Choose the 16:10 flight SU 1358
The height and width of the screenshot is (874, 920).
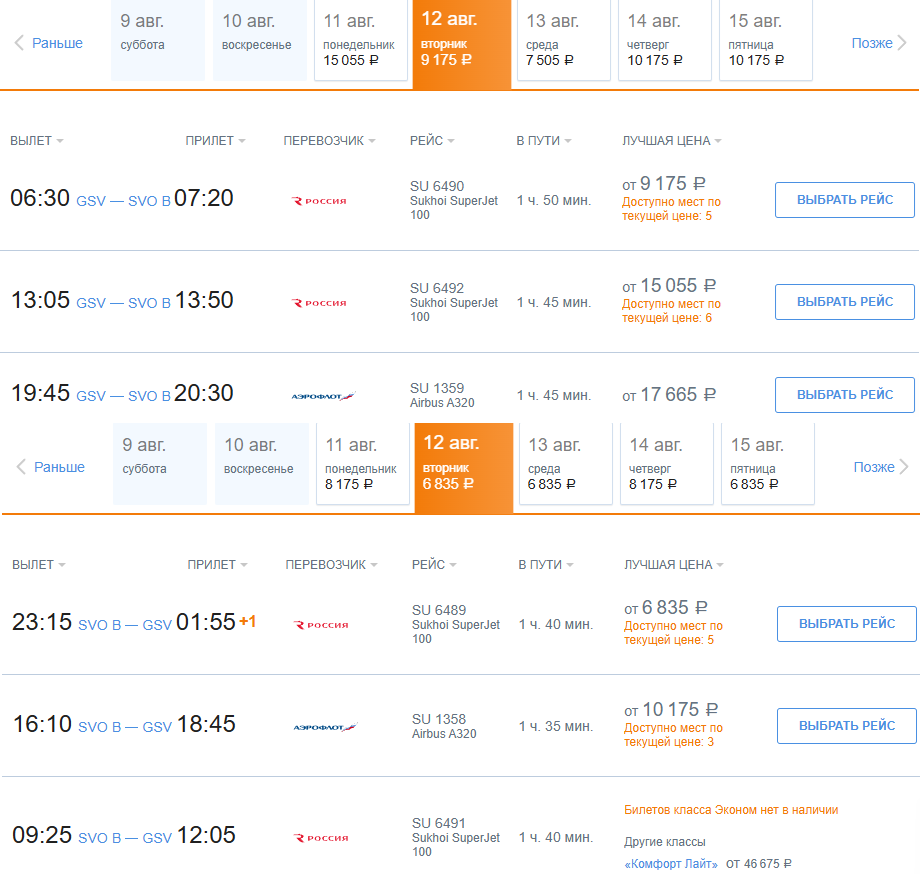[846, 726]
